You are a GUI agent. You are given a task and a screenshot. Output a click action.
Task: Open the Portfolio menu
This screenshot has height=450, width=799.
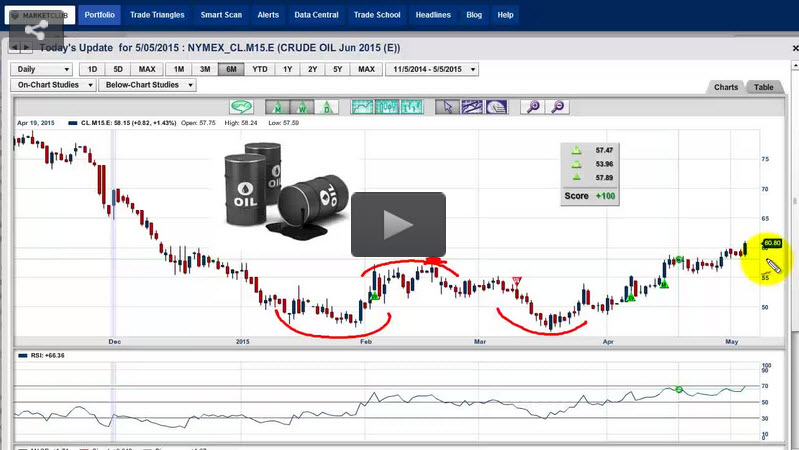click(x=99, y=15)
